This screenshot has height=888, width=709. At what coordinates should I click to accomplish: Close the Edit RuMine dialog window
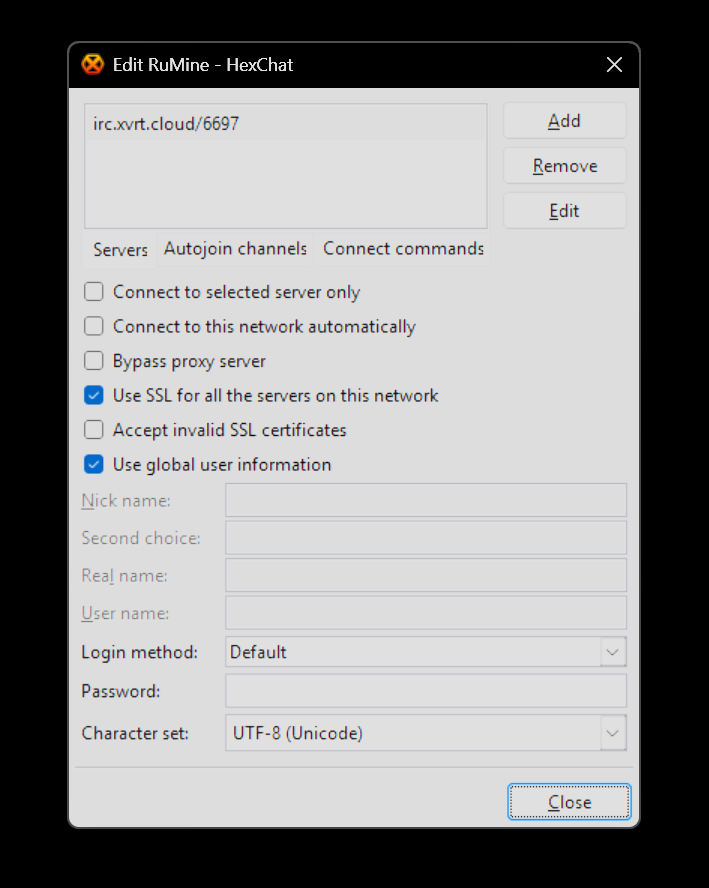click(x=614, y=65)
